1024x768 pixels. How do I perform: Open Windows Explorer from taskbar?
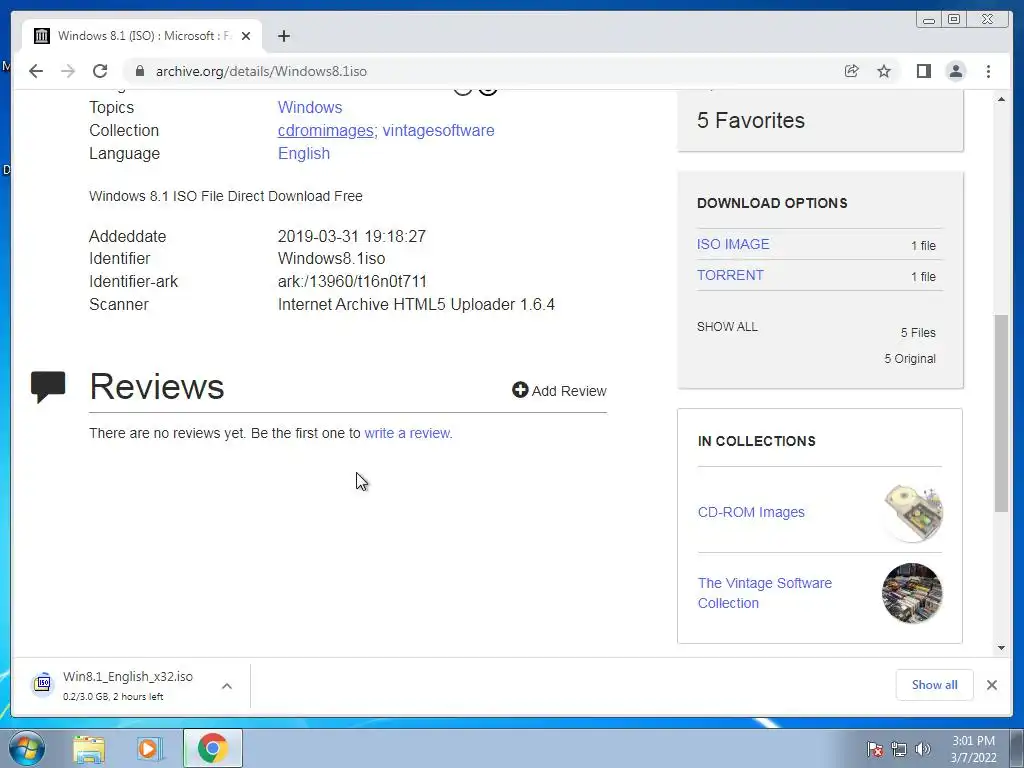[89, 748]
